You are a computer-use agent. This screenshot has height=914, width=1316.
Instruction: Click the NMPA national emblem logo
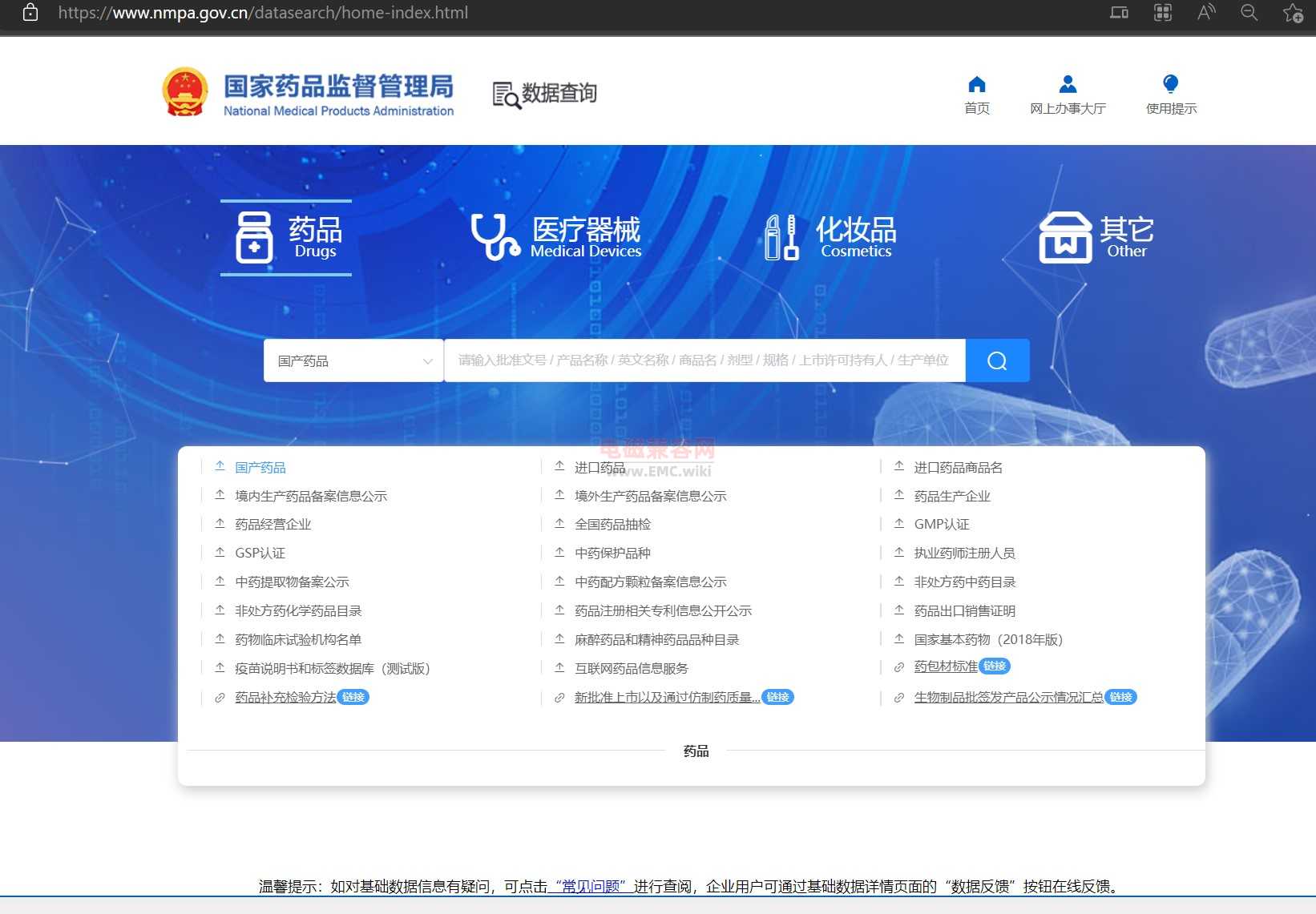click(x=185, y=91)
